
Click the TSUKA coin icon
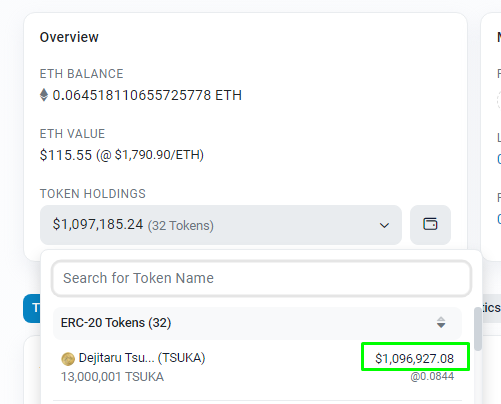click(68, 359)
